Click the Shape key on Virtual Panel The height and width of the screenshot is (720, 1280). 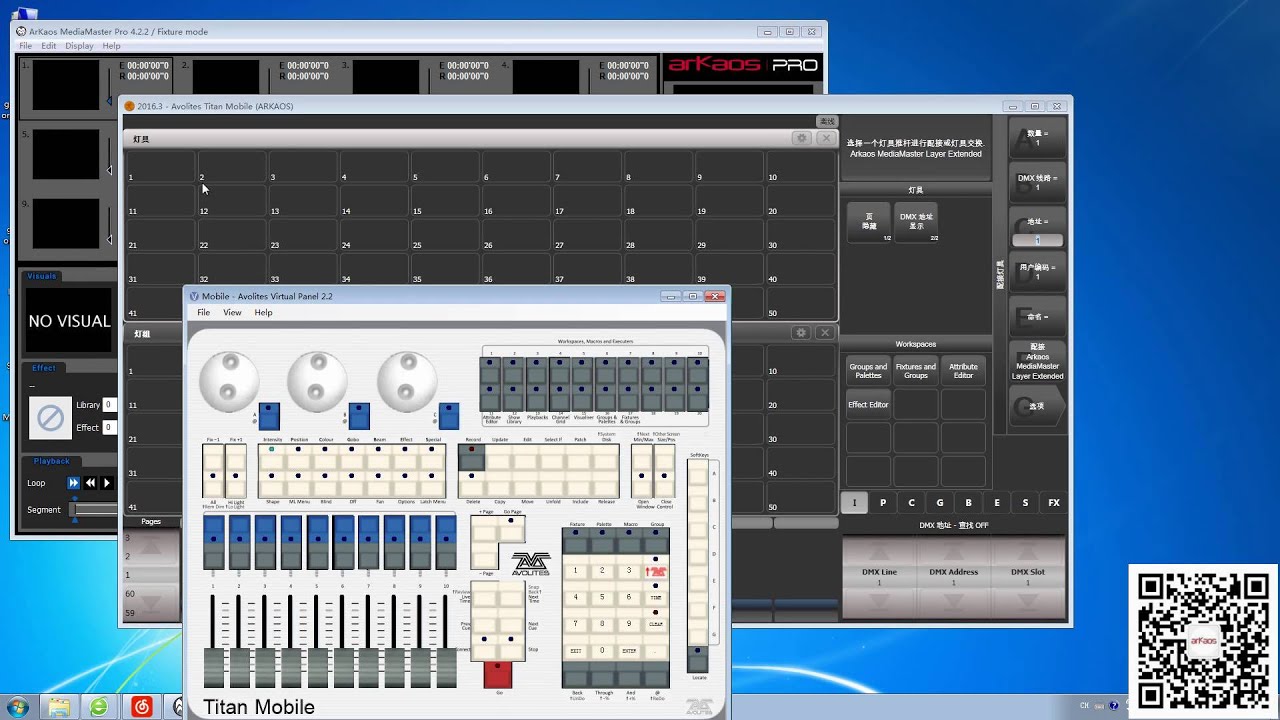click(x=271, y=483)
